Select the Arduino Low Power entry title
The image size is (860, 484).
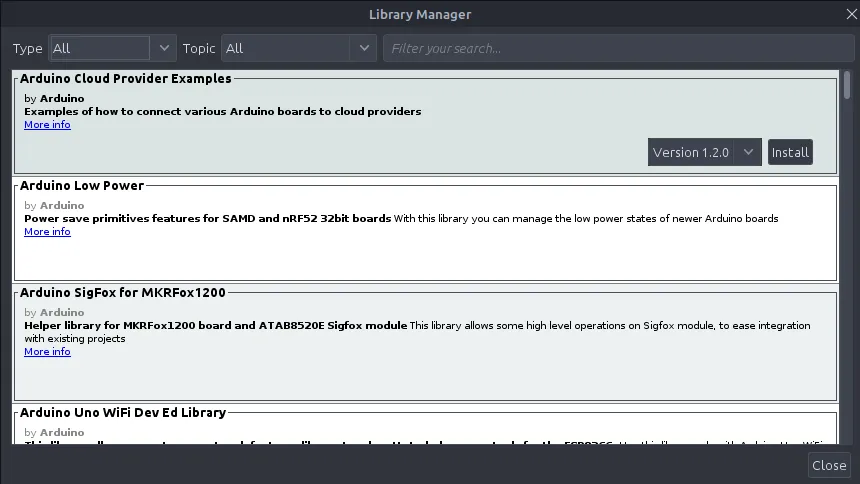click(x=82, y=185)
